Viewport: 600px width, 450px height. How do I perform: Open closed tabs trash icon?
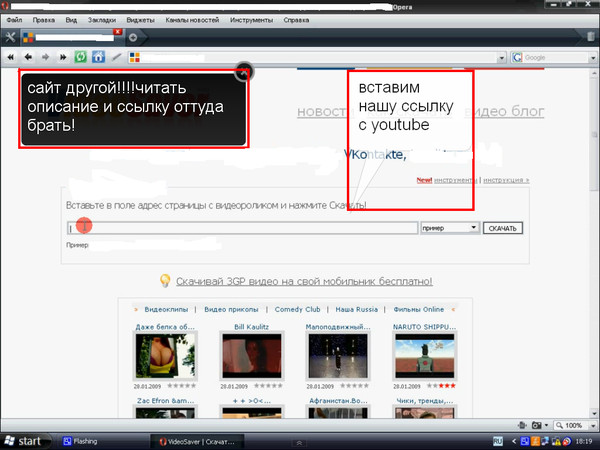[591, 37]
